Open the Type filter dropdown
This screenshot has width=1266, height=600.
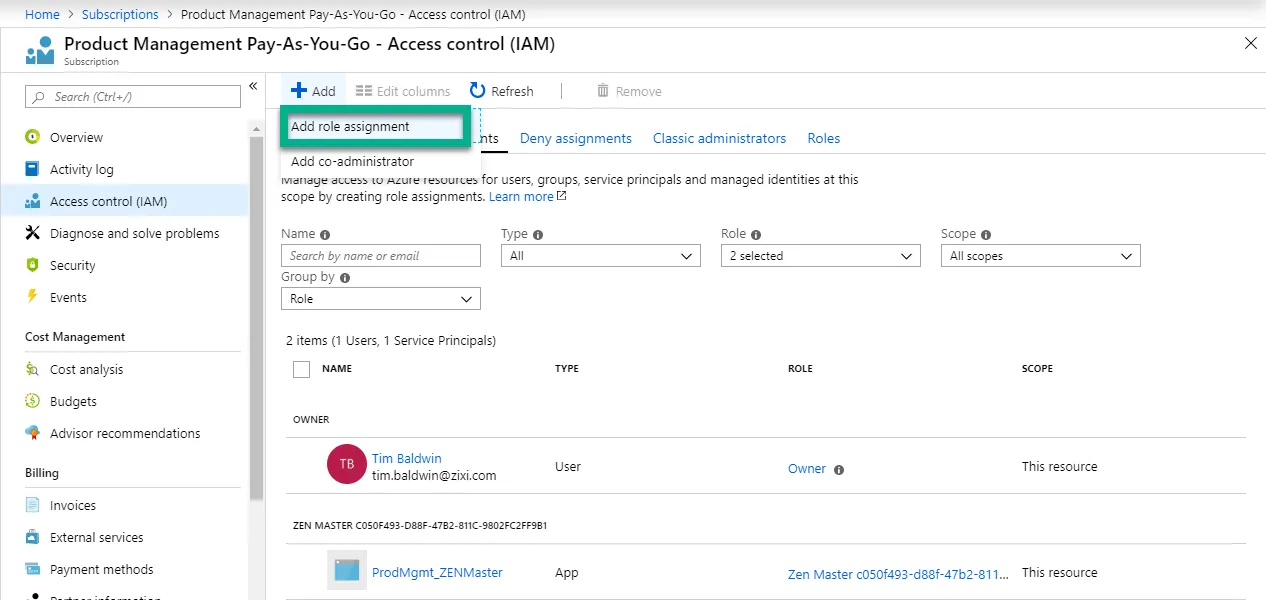(600, 256)
